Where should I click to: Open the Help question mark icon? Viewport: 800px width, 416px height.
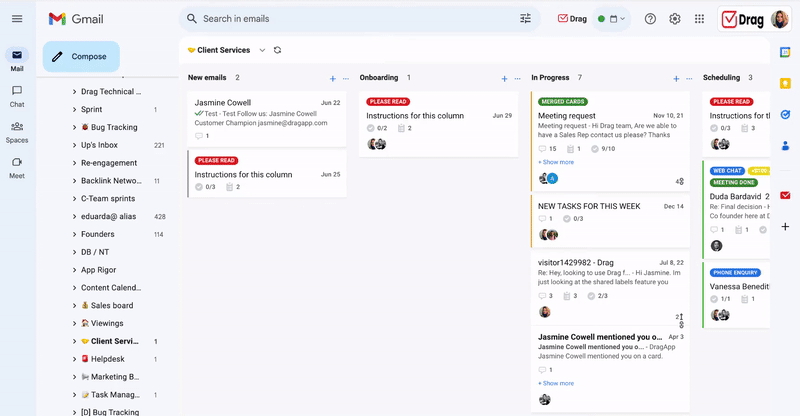pos(650,19)
